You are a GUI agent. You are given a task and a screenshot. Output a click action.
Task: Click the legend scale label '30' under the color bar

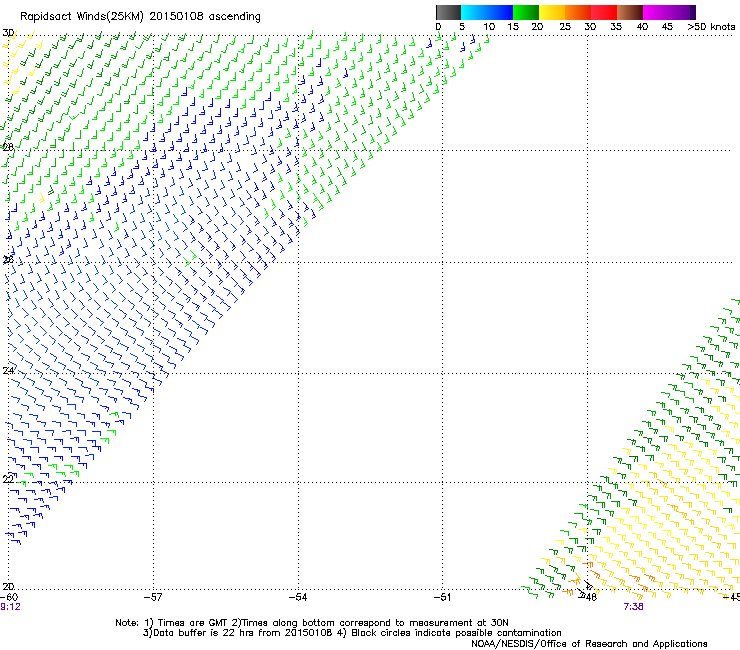pos(590,27)
